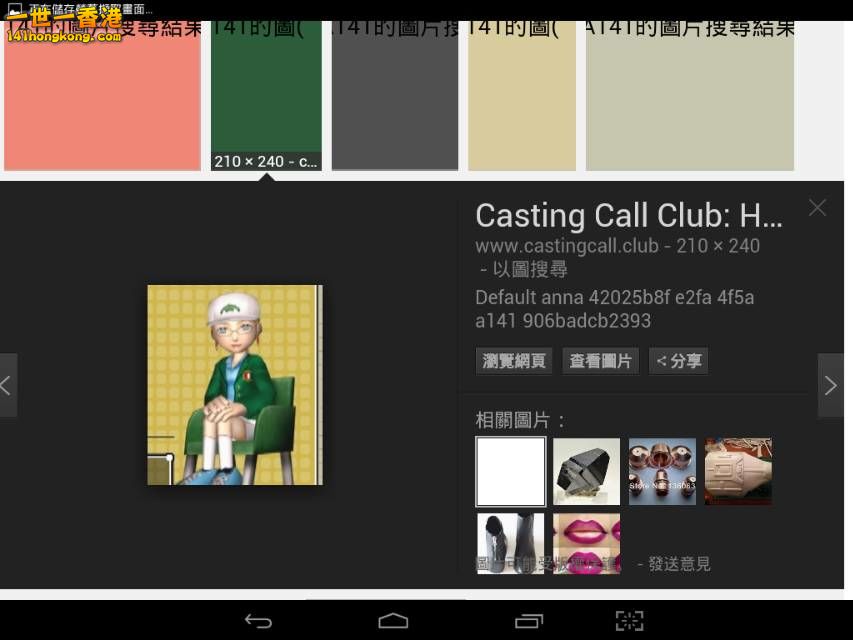Click the 相關圖片 heading text
Viewport: 853px width, 640px height.
(520, 420)
